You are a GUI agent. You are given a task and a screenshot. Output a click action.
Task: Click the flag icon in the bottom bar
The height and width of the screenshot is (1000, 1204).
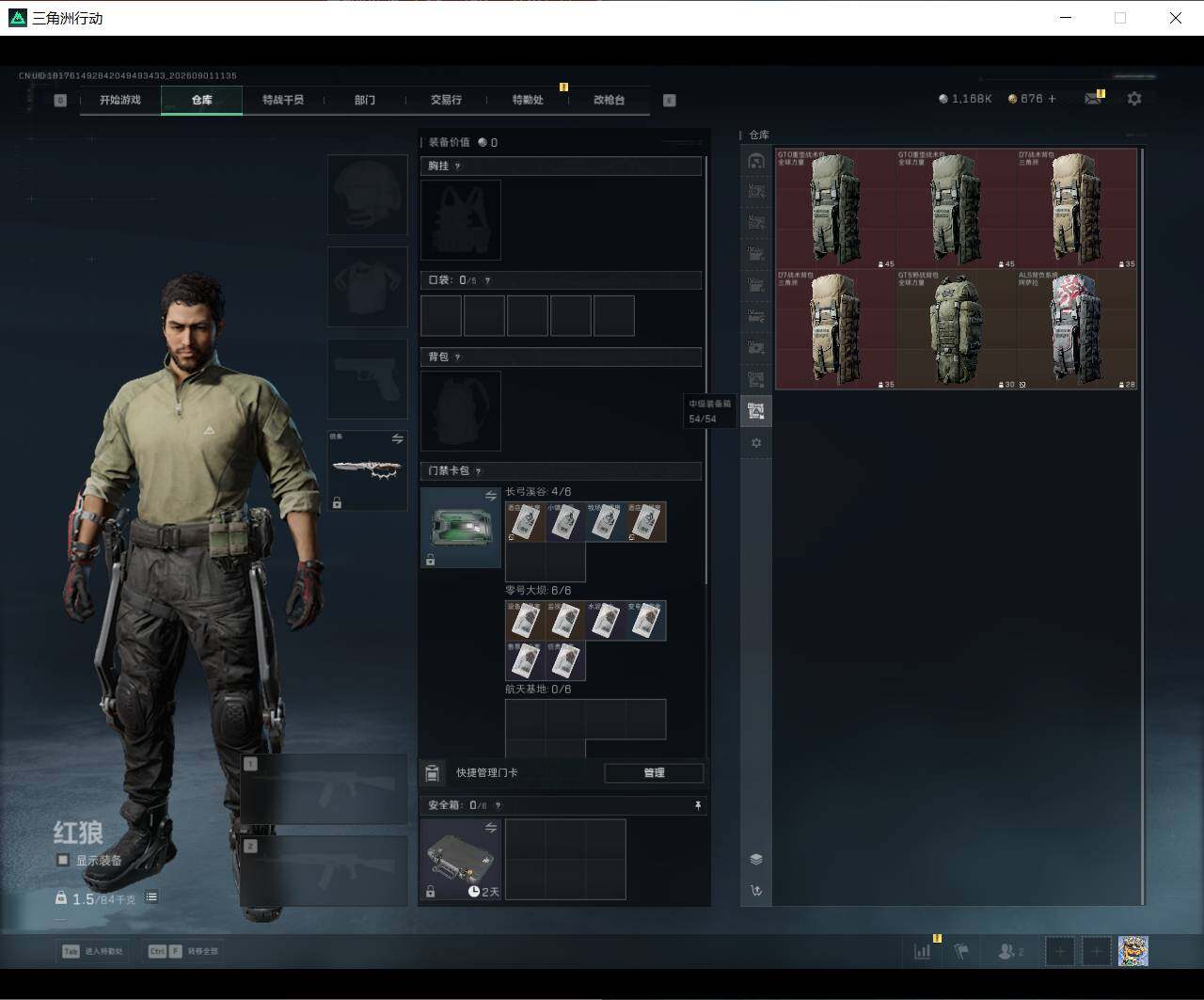pyautogui.click(x=961, y=951)
